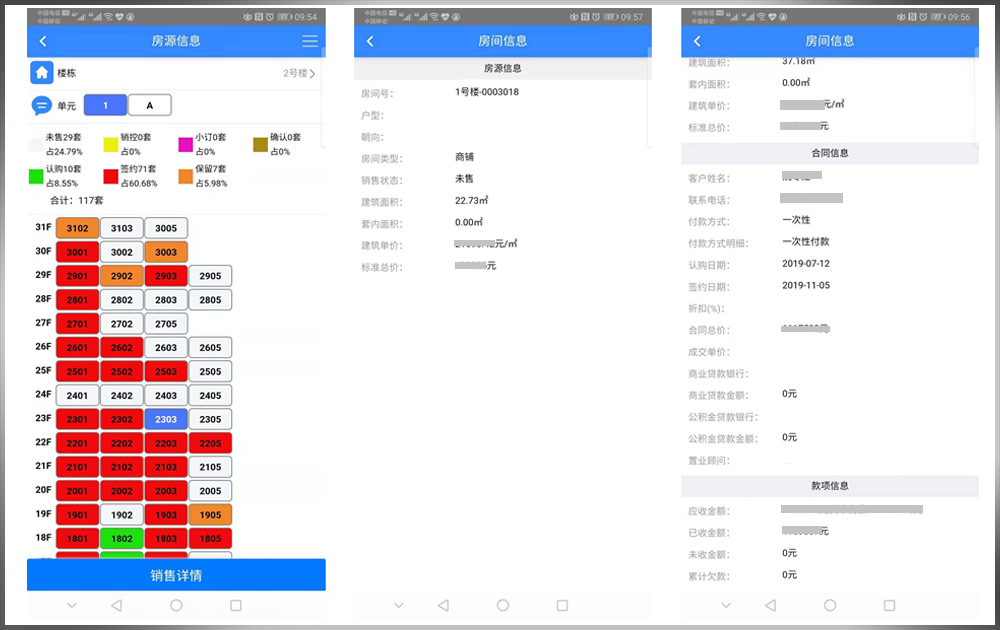Click the red 签约 legend color swatch
Viewport: 1000px width, 630px height.
(x=111, y=176)
